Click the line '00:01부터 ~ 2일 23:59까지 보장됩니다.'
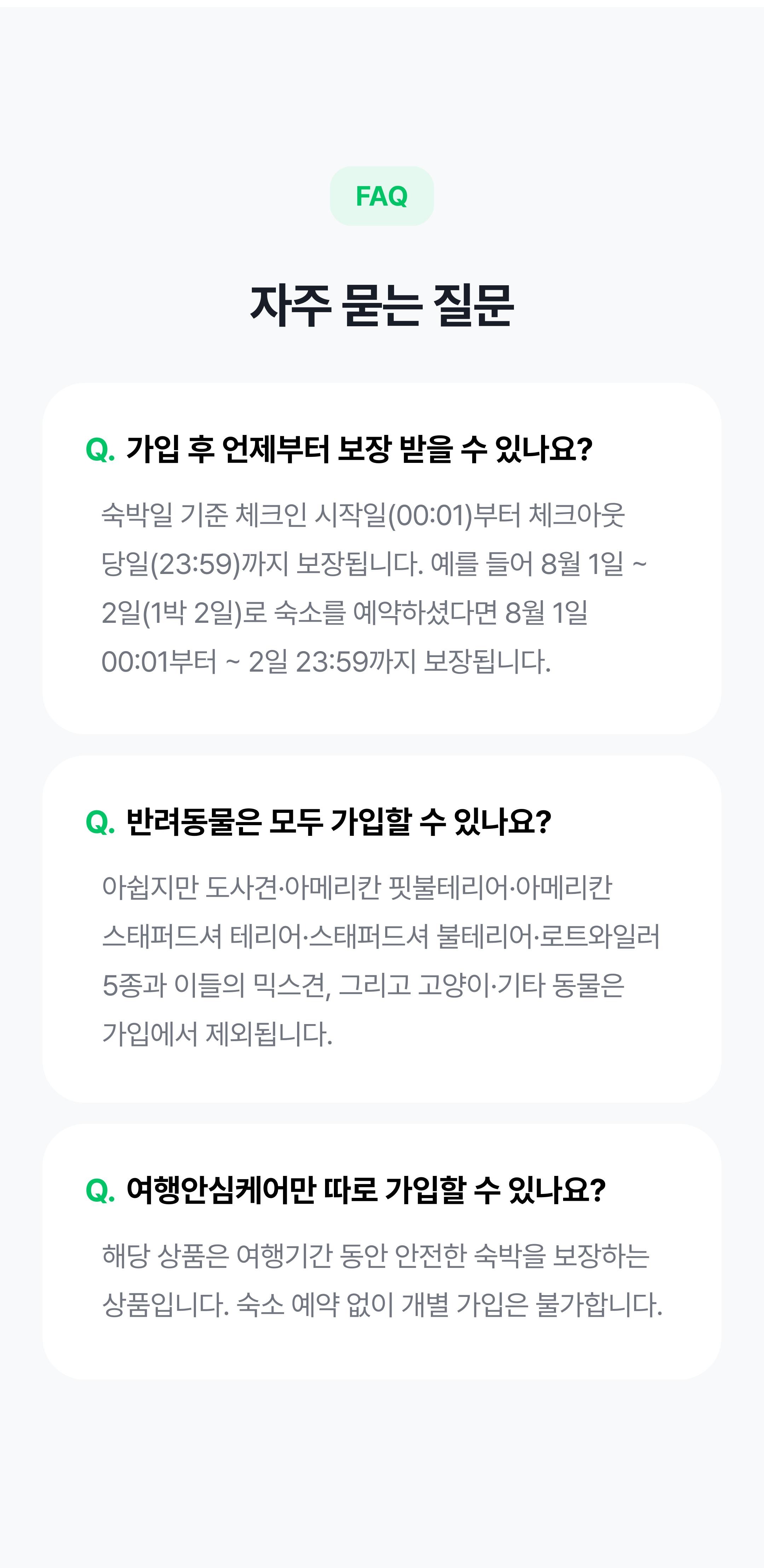Image resolution: width=764 pixels, height=1568 pixels. click(326, 662)
